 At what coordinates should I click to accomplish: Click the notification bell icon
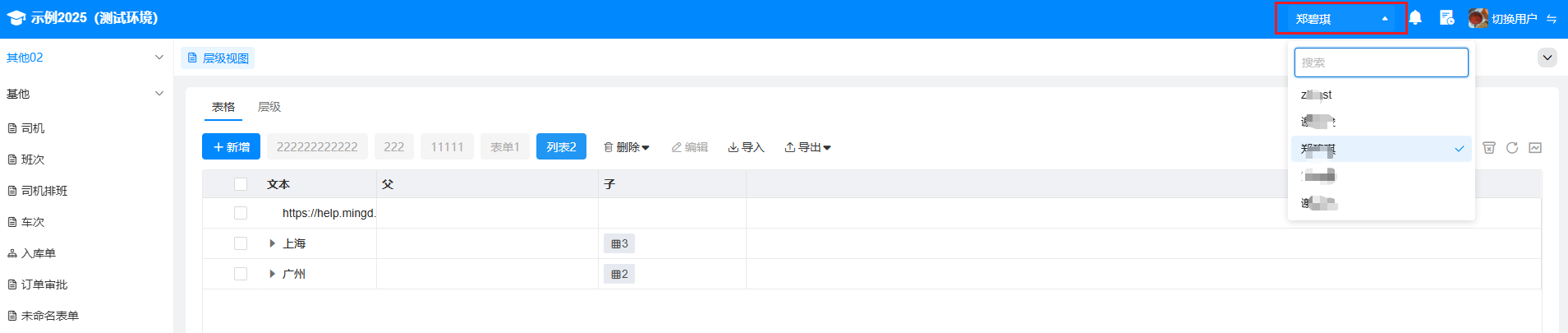pos(1415,17)
